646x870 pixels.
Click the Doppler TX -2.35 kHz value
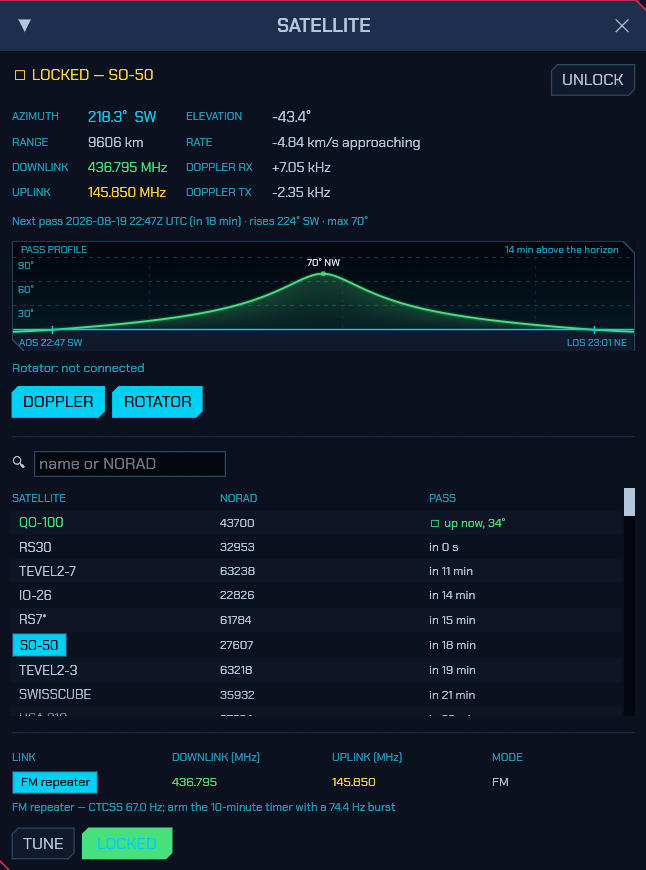[x=301, y=193]
